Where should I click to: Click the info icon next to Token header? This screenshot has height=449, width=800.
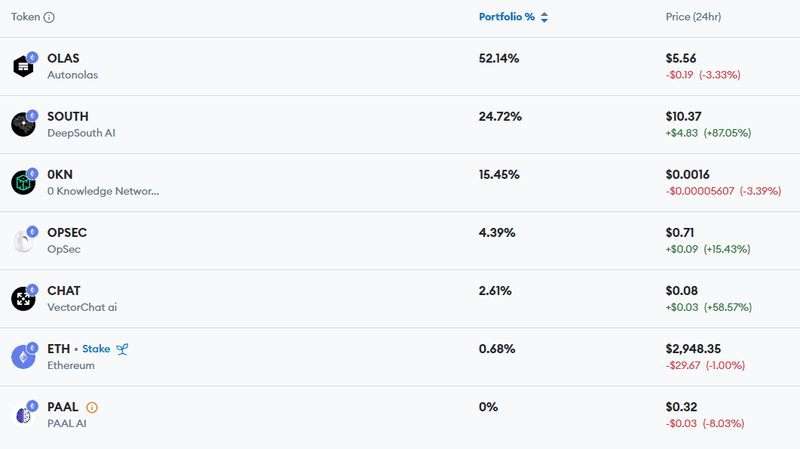(50, 17)
